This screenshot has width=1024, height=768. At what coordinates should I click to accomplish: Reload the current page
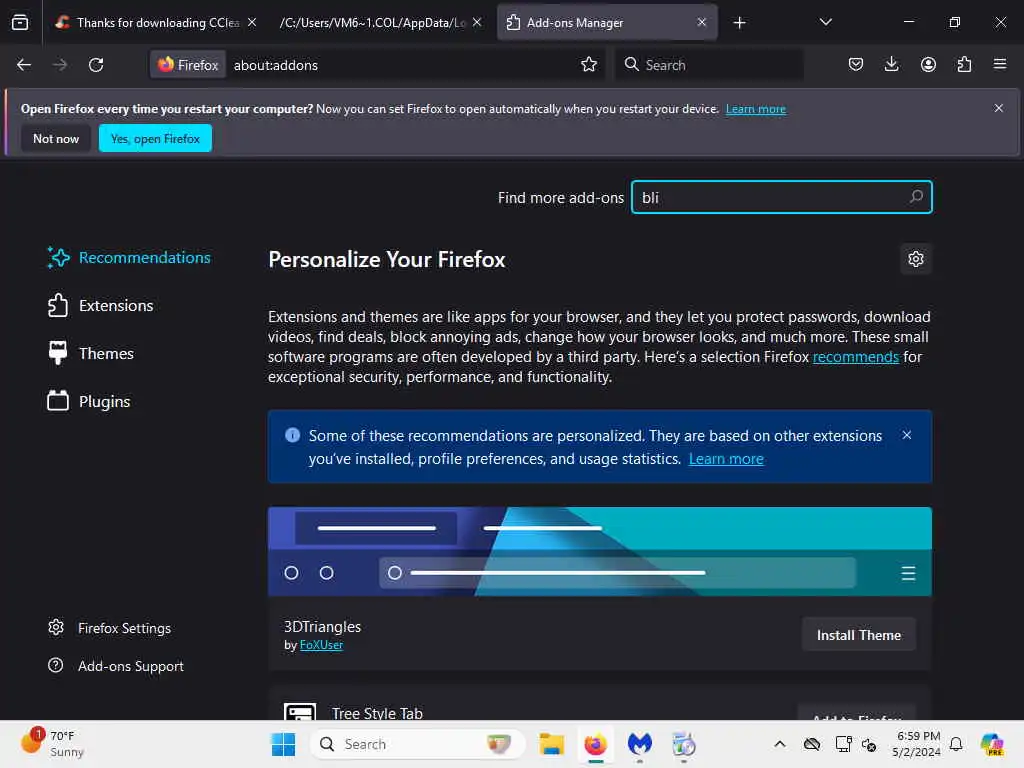96,65
